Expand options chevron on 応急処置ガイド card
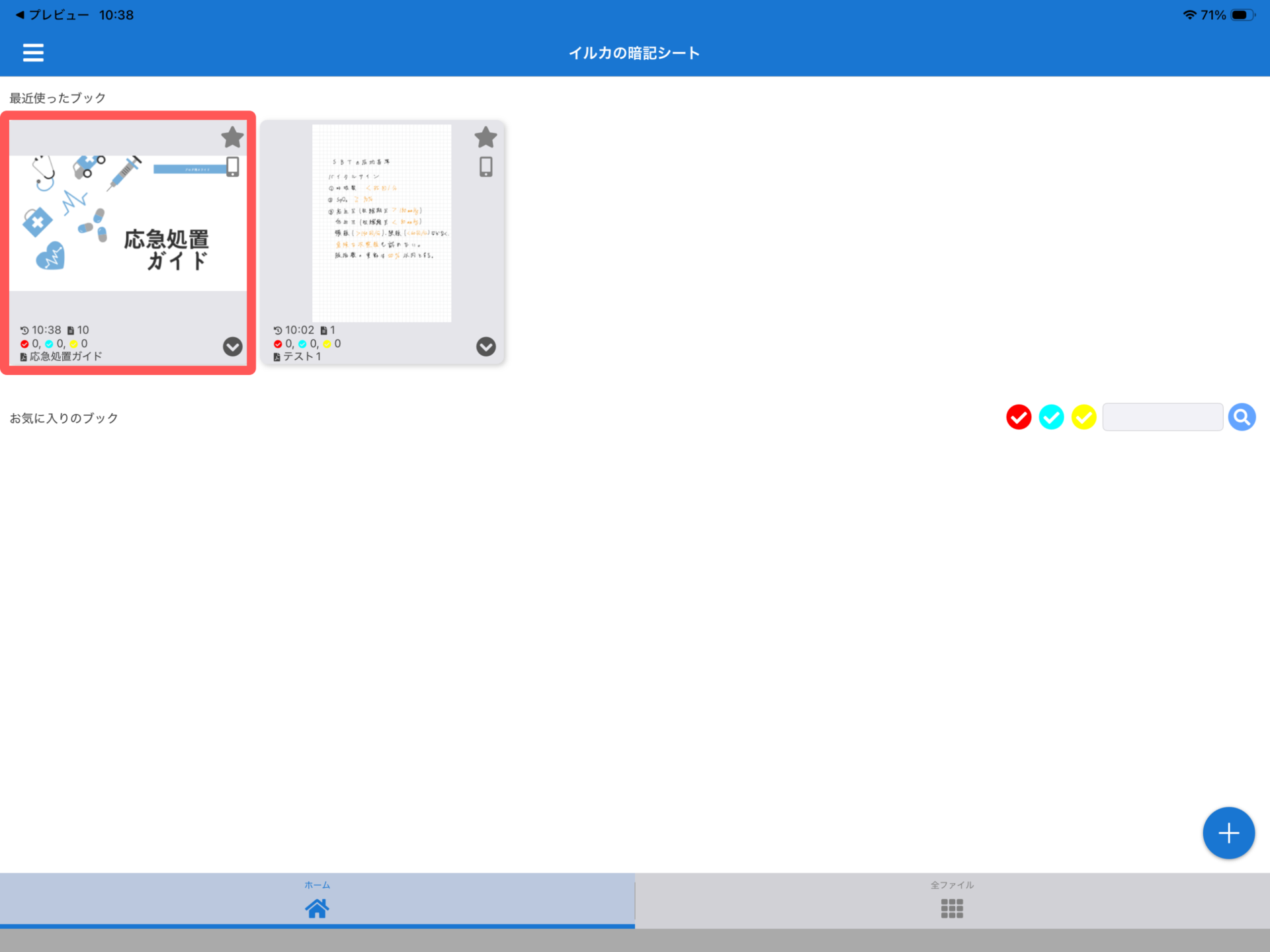1270x952 pixels. 232,346
